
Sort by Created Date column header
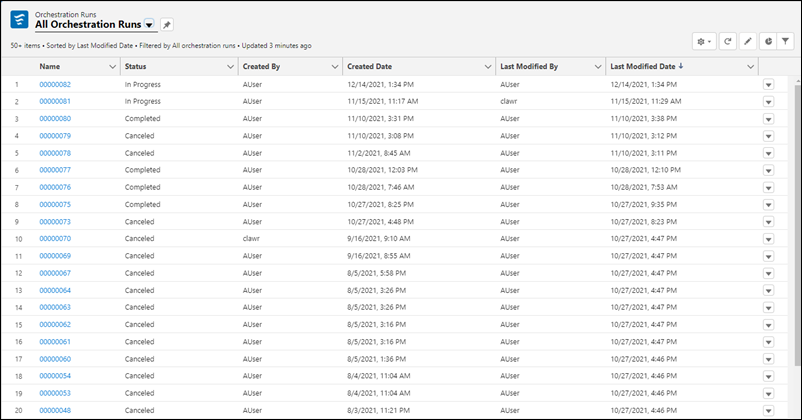point(369,67)
